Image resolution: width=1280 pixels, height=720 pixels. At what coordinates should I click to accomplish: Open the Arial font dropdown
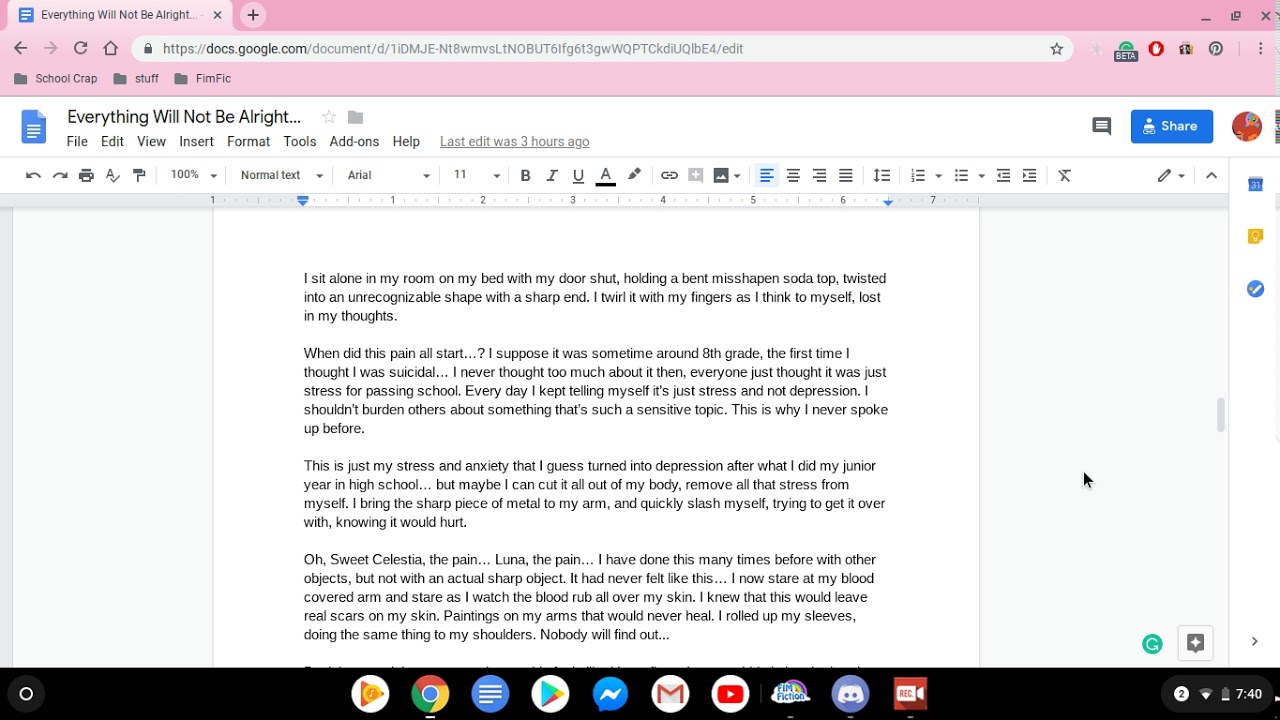pyautogui.click(x=388, y=175)
